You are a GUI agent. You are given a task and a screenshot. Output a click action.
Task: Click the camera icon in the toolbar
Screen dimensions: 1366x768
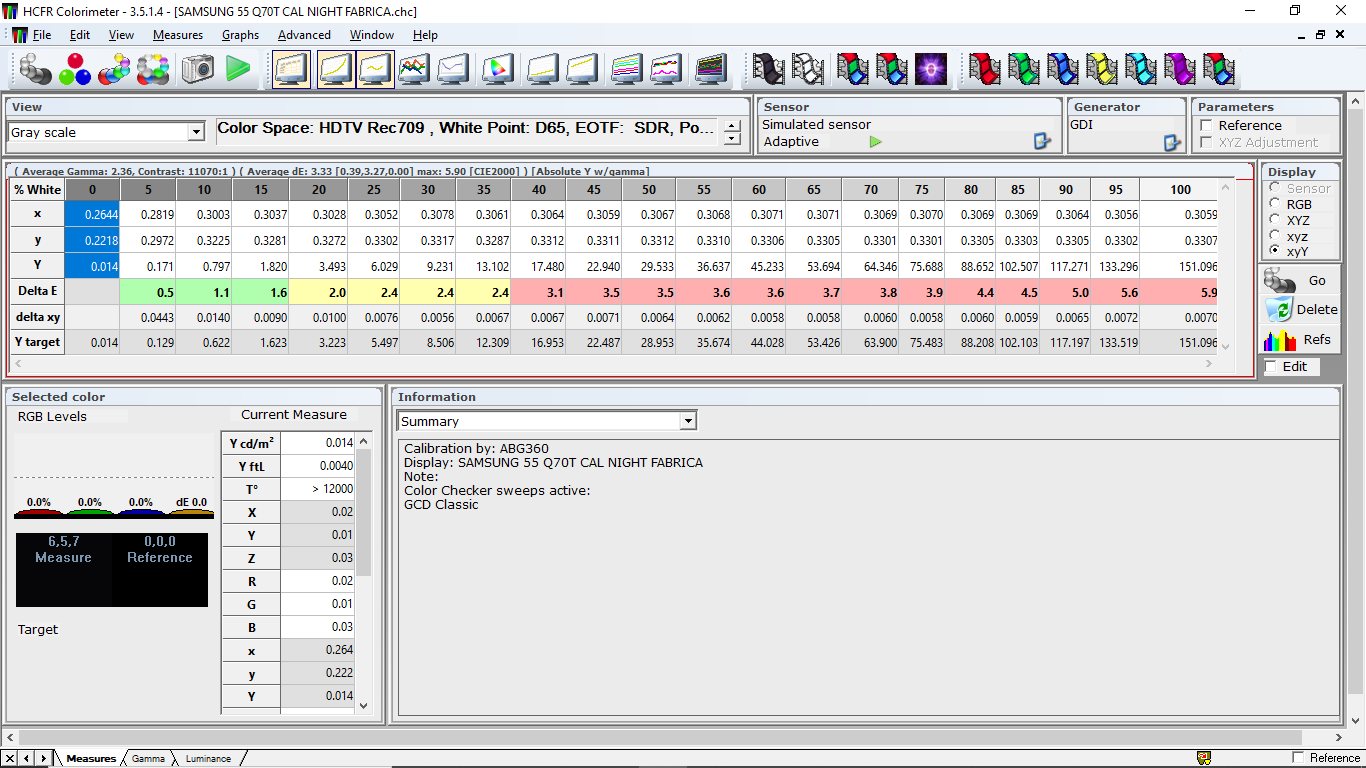tap(198, 69)
